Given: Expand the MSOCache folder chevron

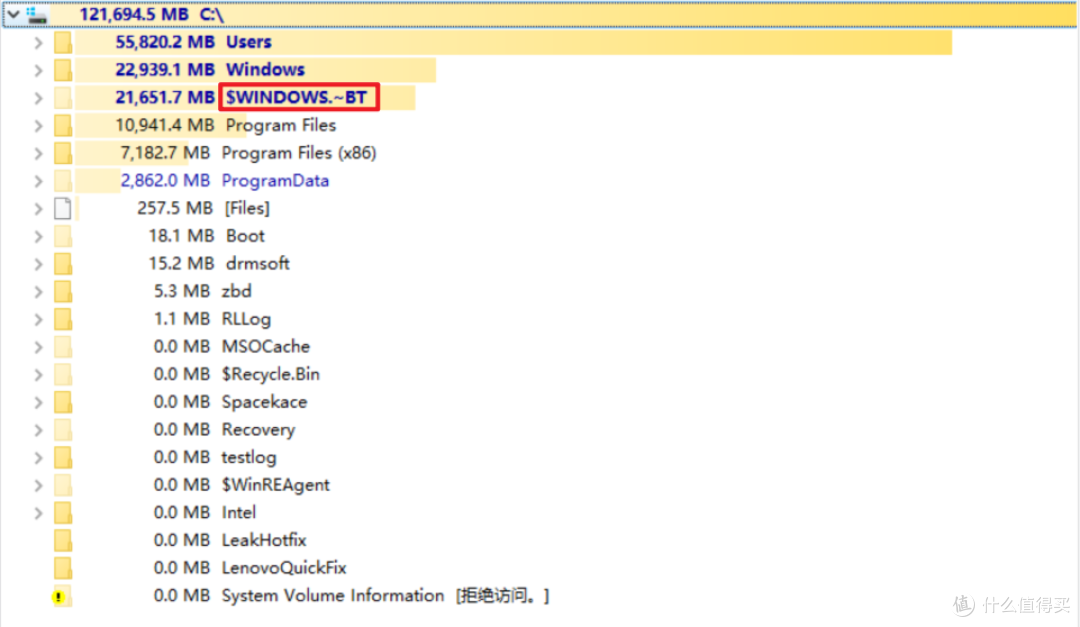Looking at the screenshot, I should pyautogui.click(x=39, y=347).
